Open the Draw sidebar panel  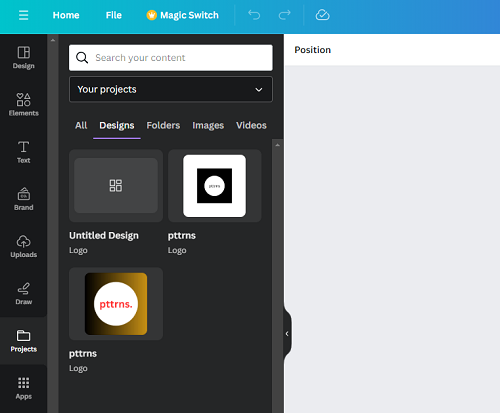[24, 293]
